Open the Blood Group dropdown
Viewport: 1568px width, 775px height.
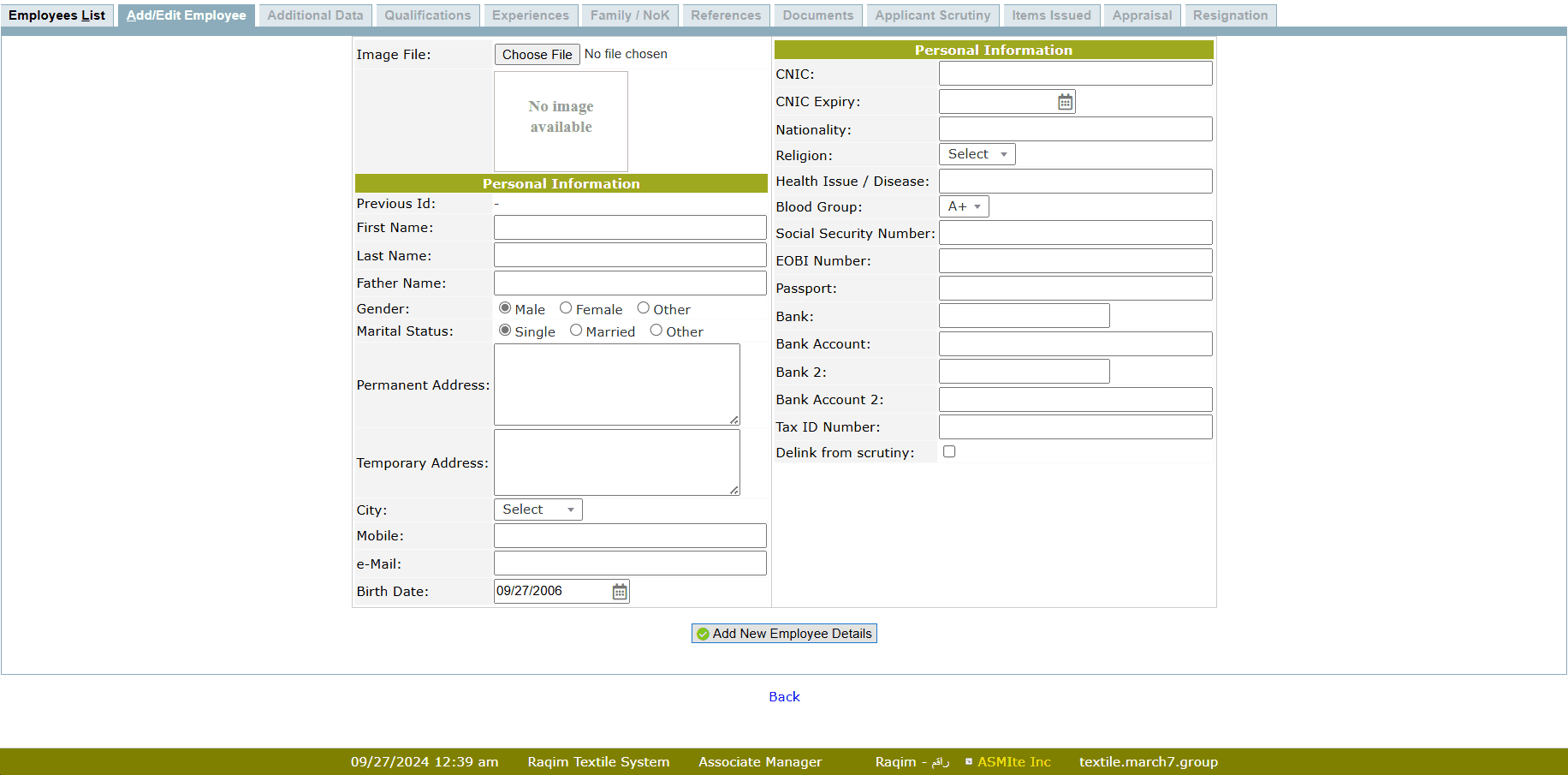(964, 206)
